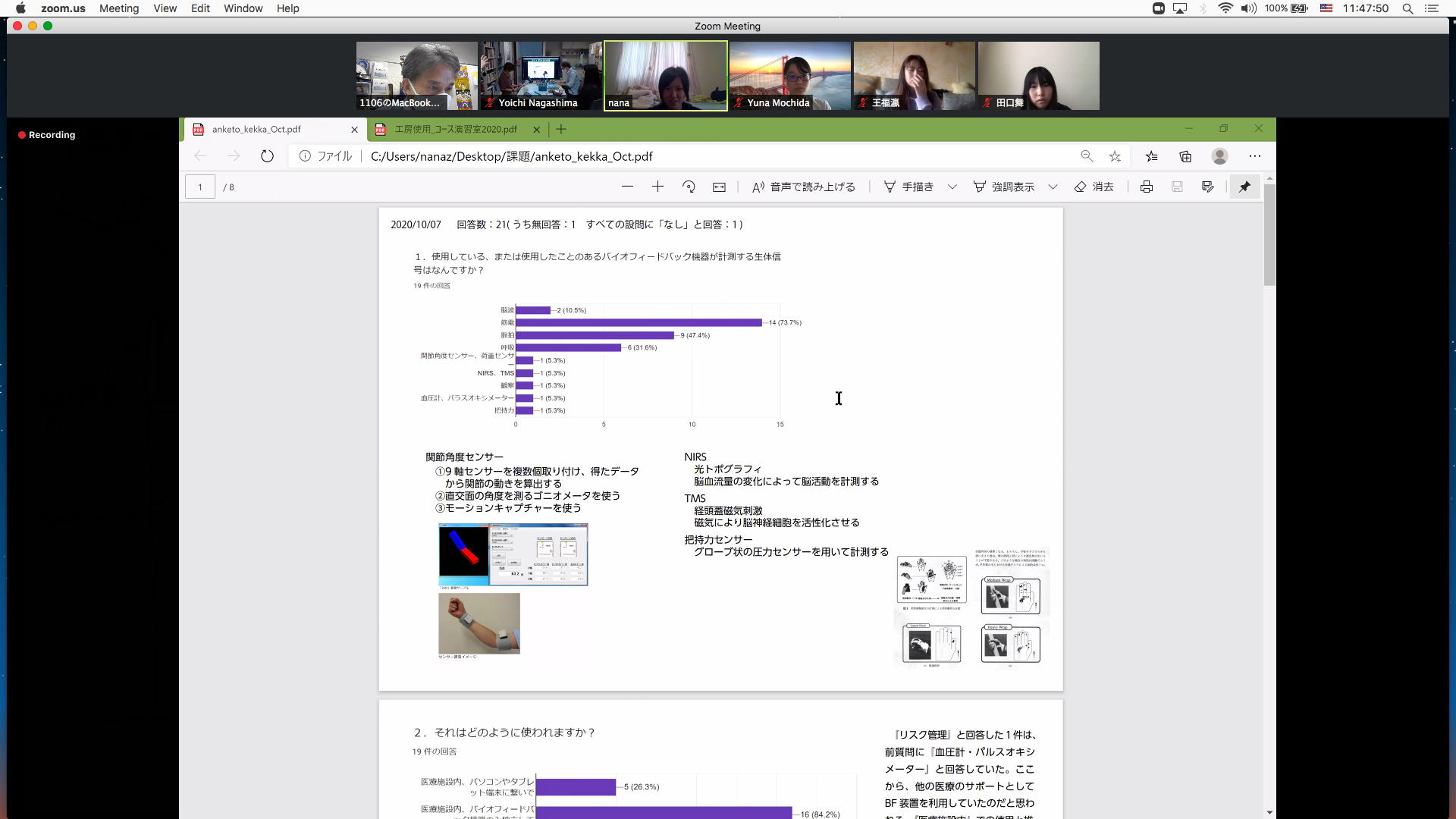Open a new browser tab
Viewport: 1456px width, 819px height.
coord(561,130)
